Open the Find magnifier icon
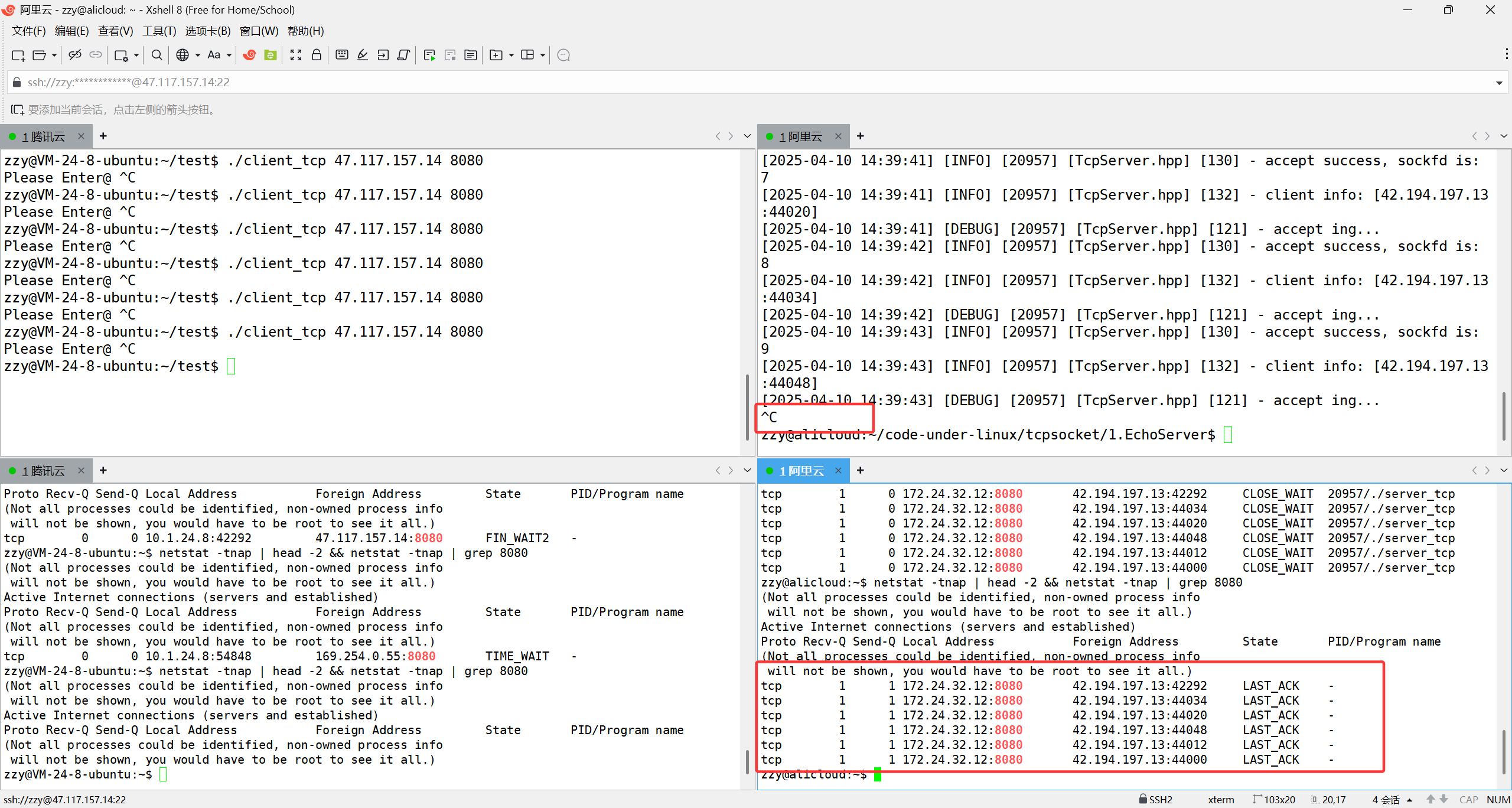This screenshot has width=1512, height=808. tap(157, 55)
